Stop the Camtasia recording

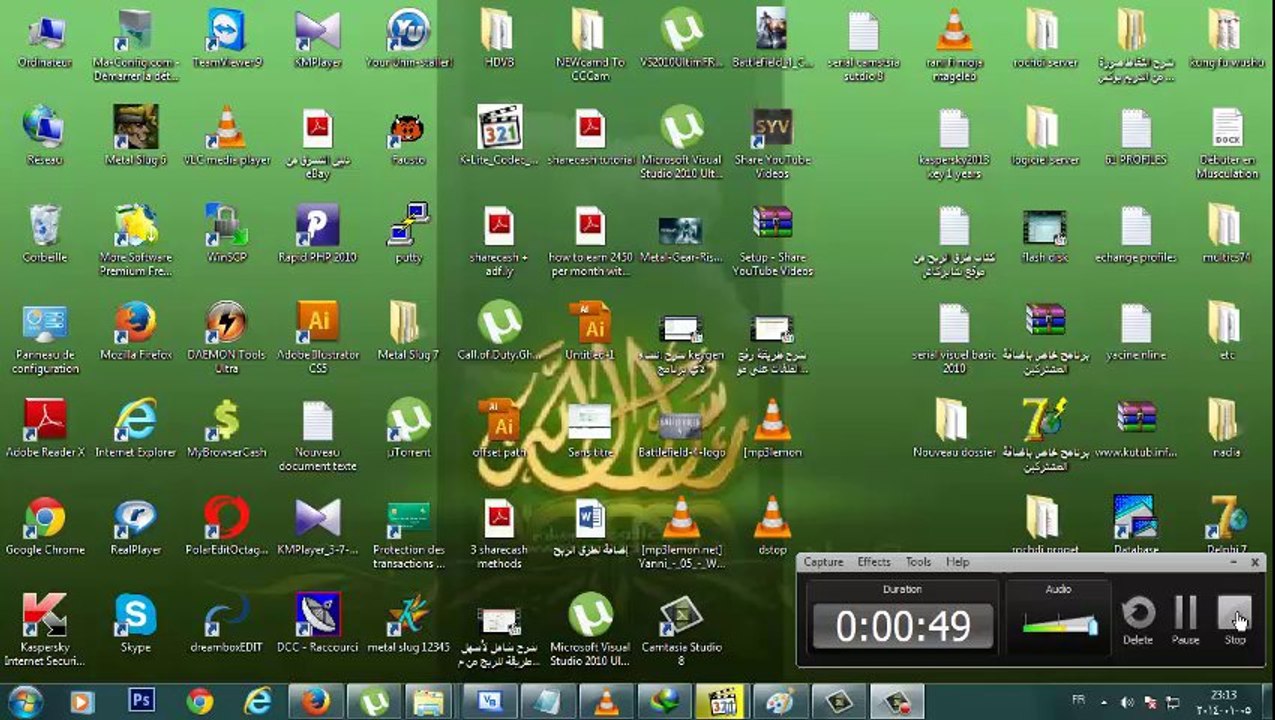1235,619
